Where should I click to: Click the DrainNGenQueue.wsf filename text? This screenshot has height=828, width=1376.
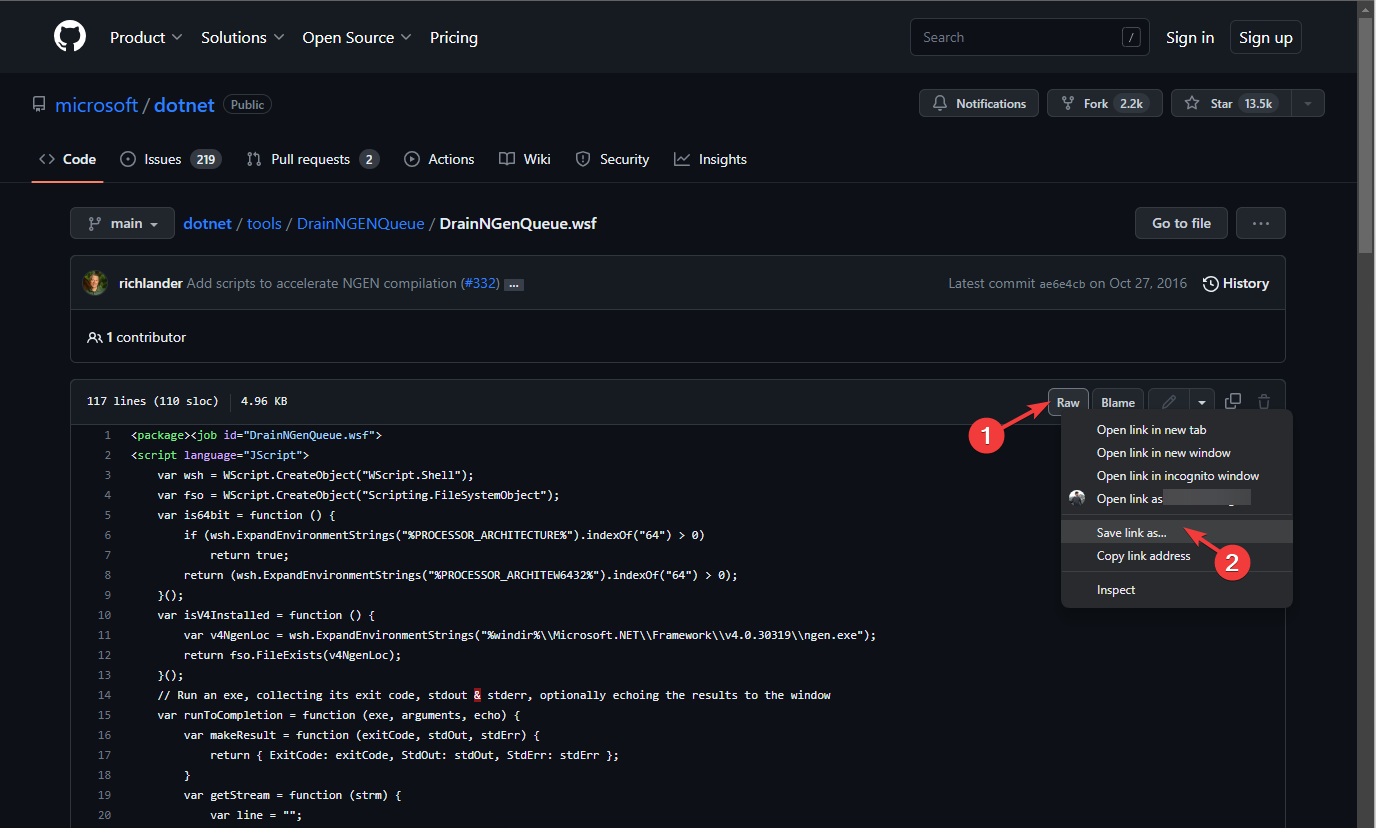(518, 223)
